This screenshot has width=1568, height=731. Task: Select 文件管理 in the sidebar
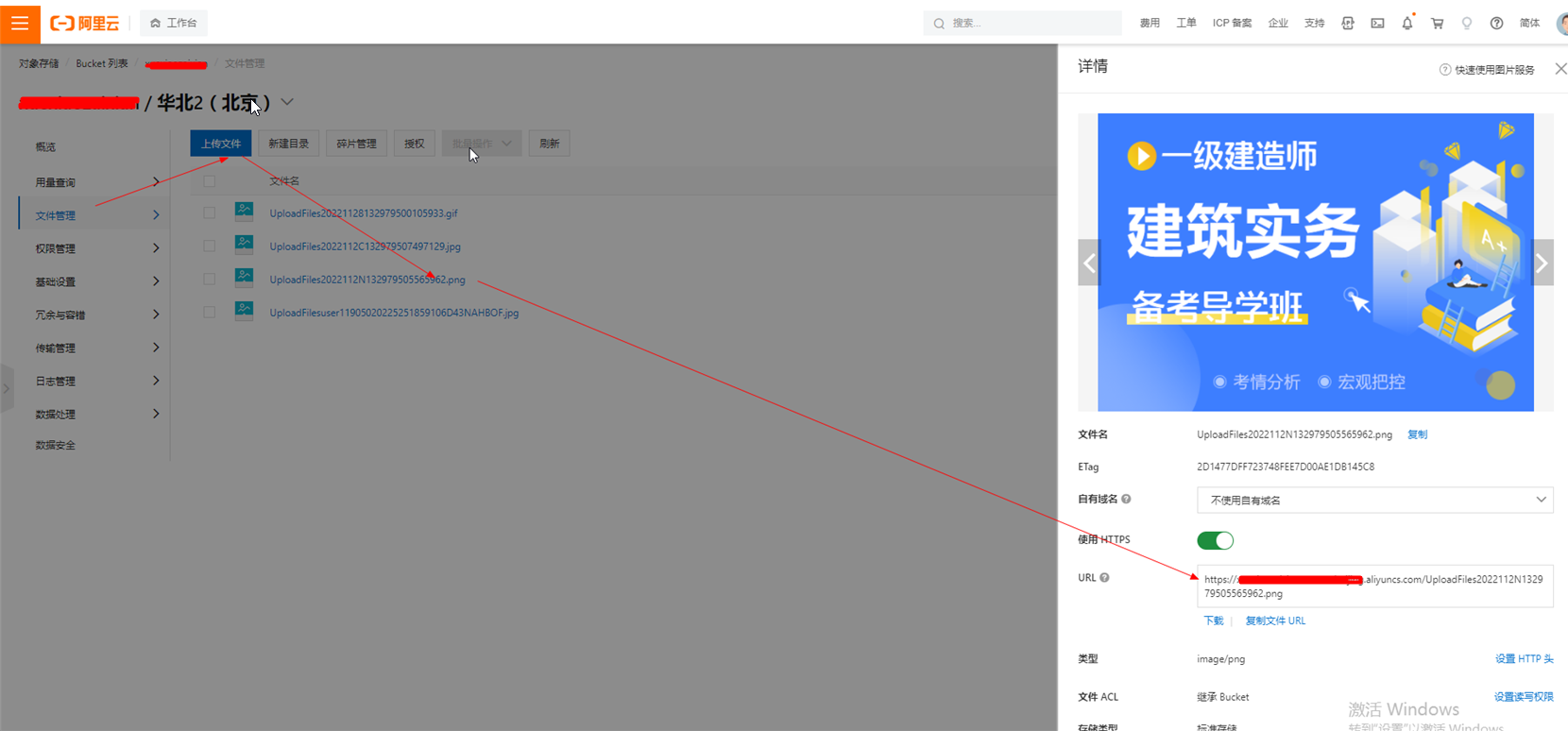tap(57, 215)
